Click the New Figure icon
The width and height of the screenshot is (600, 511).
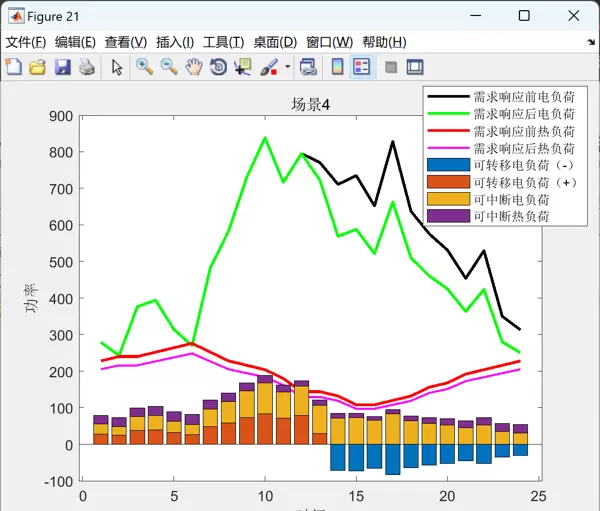(14, 67)
